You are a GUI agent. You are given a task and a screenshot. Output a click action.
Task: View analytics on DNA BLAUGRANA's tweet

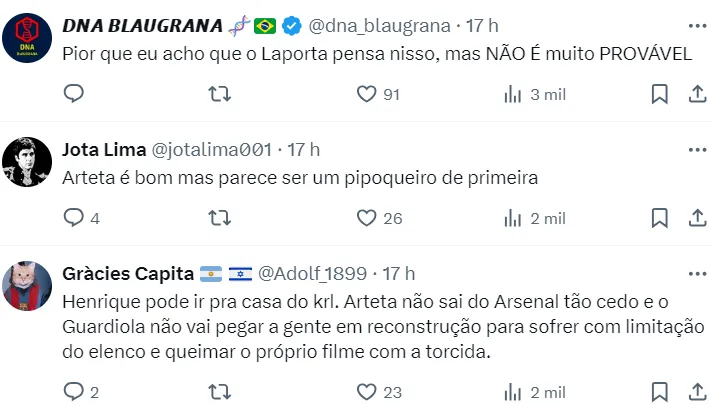(x=514, y=94)
